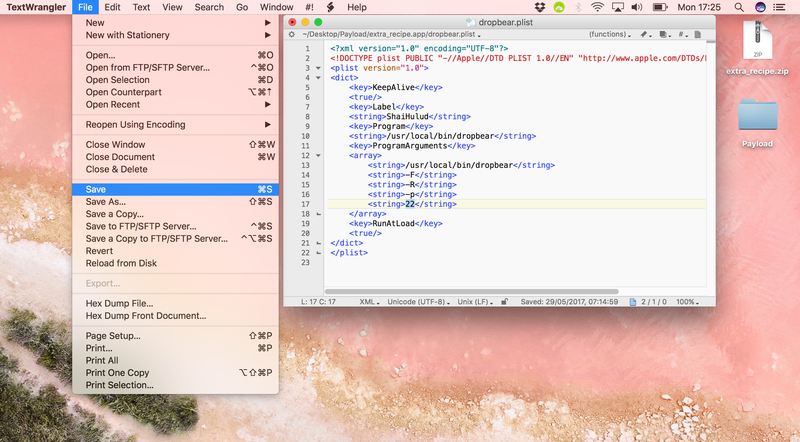Click the document statistics page icon in the status bar

point(633,302)
